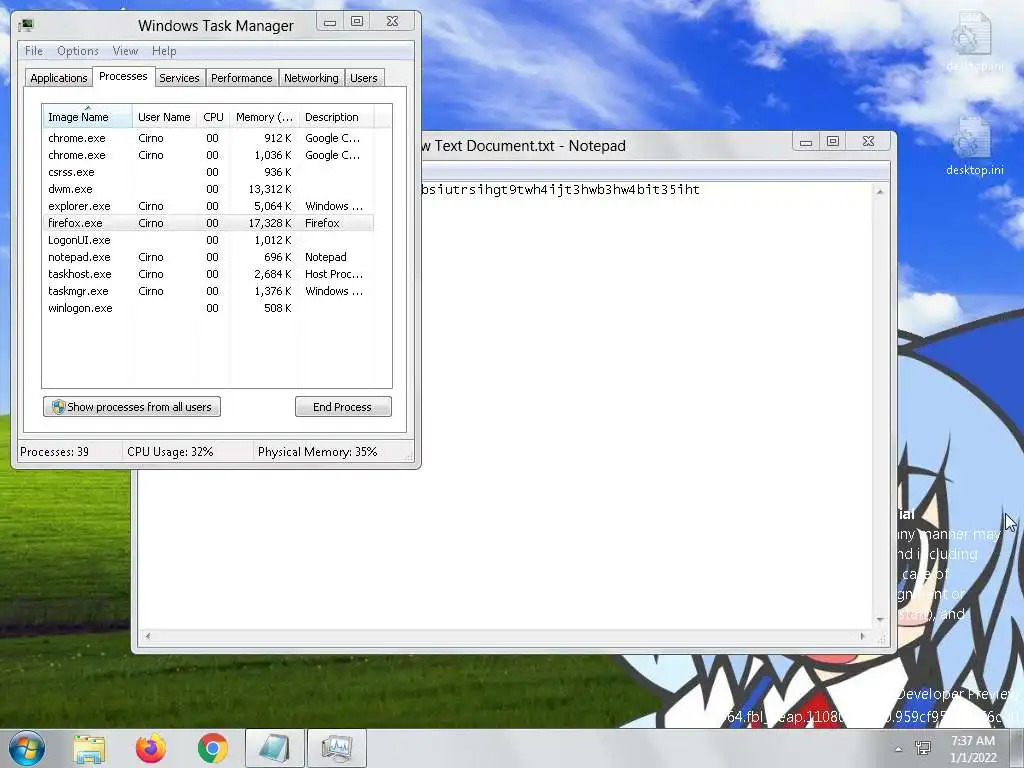The height and width of the screenshot is (768, 1024).
Task: Open the clock showing 7:37 AM
Action: [x=973, y=749]
